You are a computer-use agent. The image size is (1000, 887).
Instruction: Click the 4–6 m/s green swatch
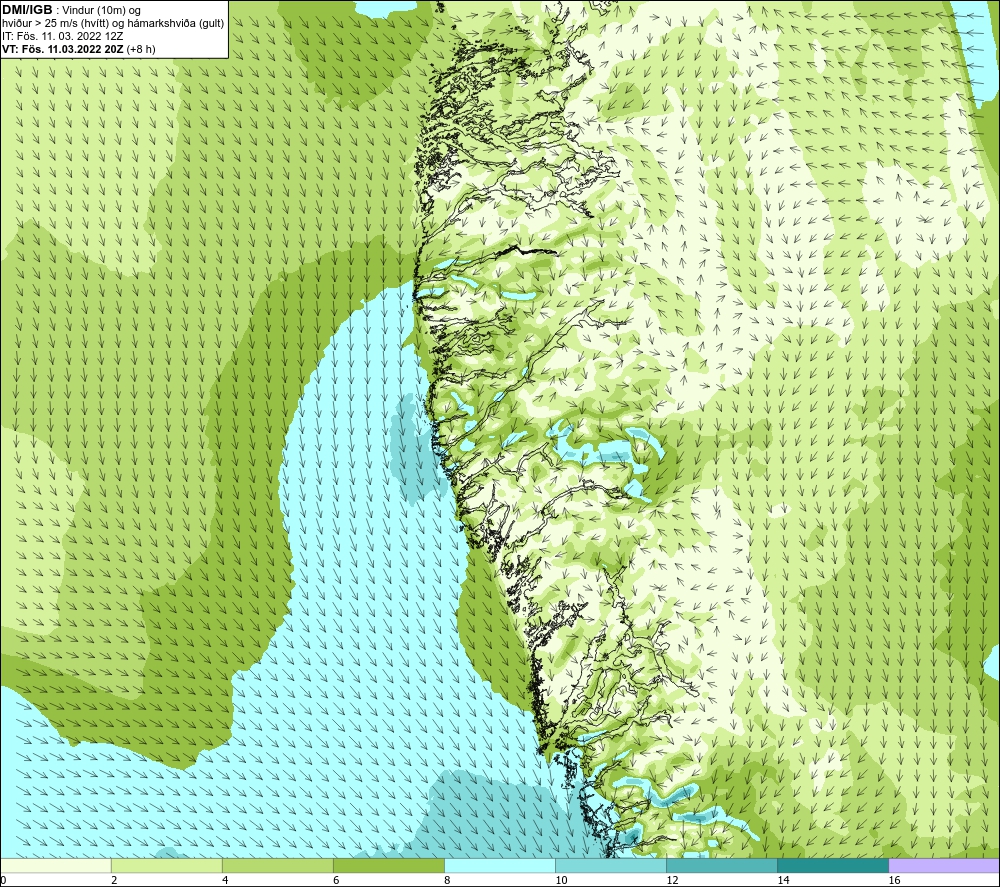tap(278, 866)
